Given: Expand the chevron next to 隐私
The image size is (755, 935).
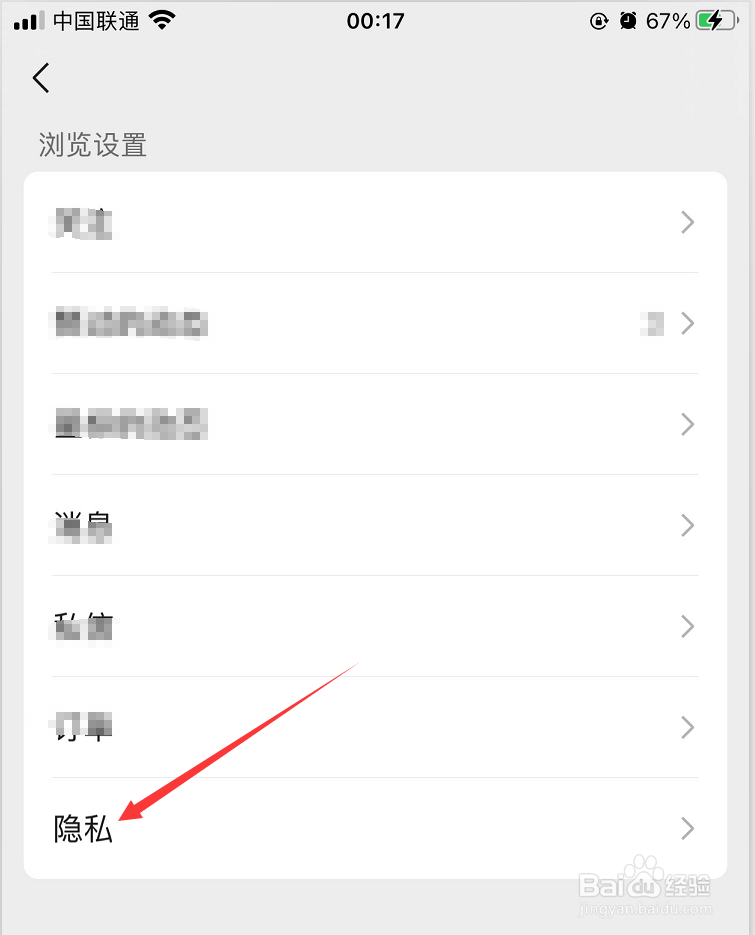Looking at the screenshot, I should (688, 828).
